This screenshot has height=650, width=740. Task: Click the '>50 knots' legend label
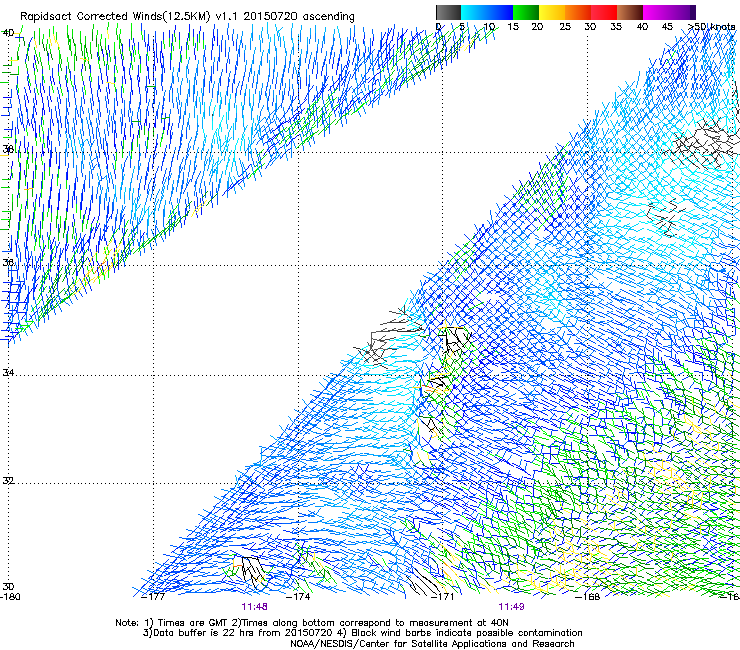tap(711, 27)
